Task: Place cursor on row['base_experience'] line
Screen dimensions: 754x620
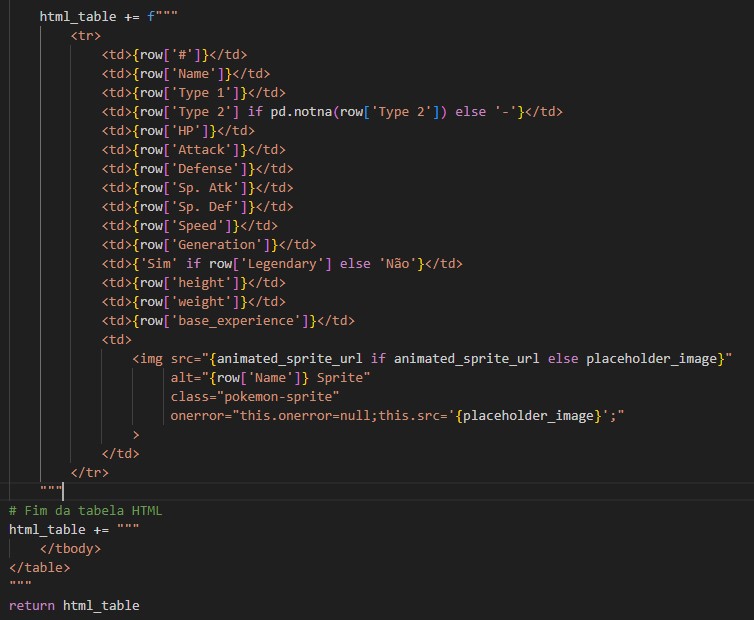Action: pos(228,320)
